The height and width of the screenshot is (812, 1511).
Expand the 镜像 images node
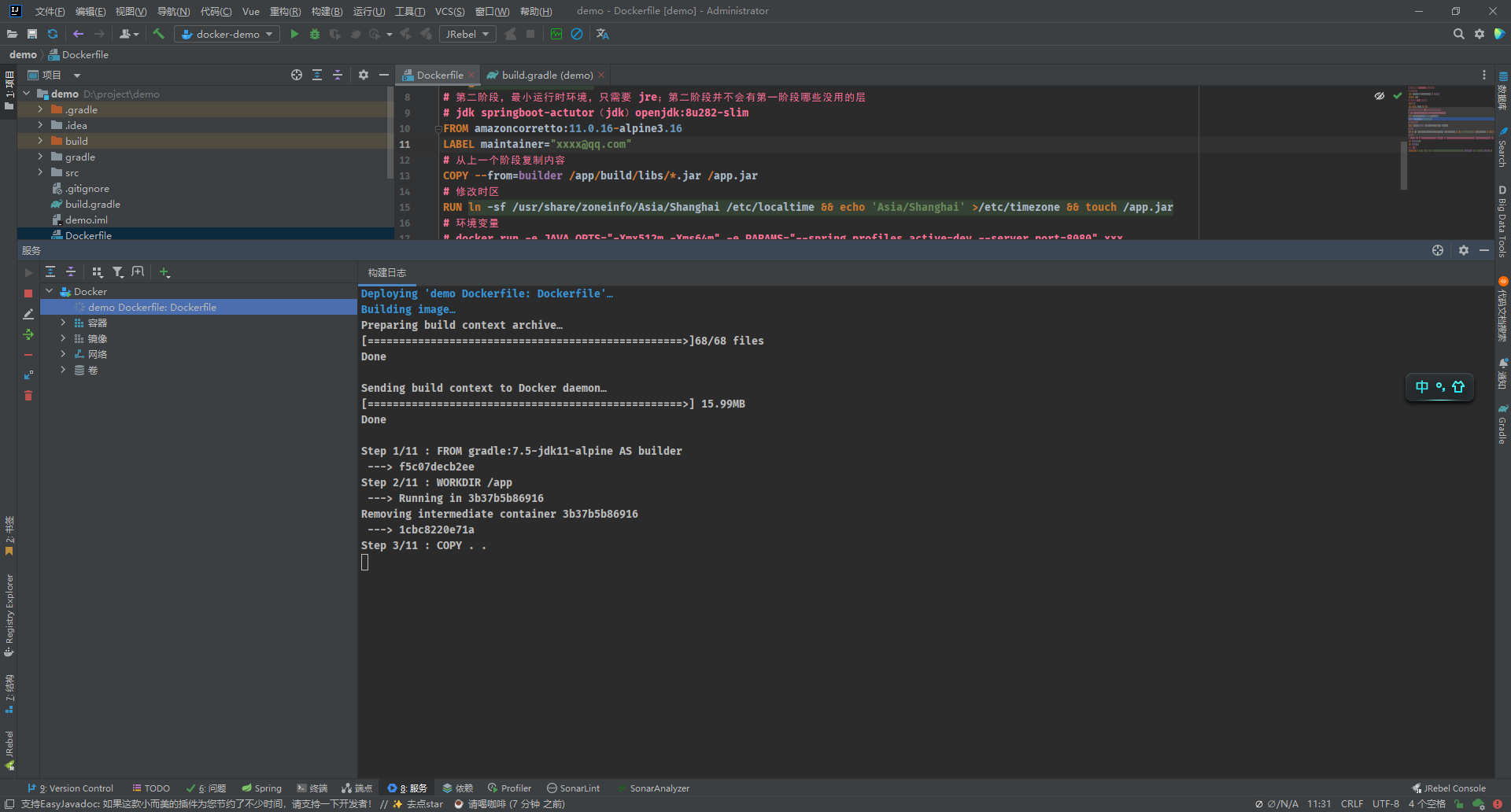[63, 338]
